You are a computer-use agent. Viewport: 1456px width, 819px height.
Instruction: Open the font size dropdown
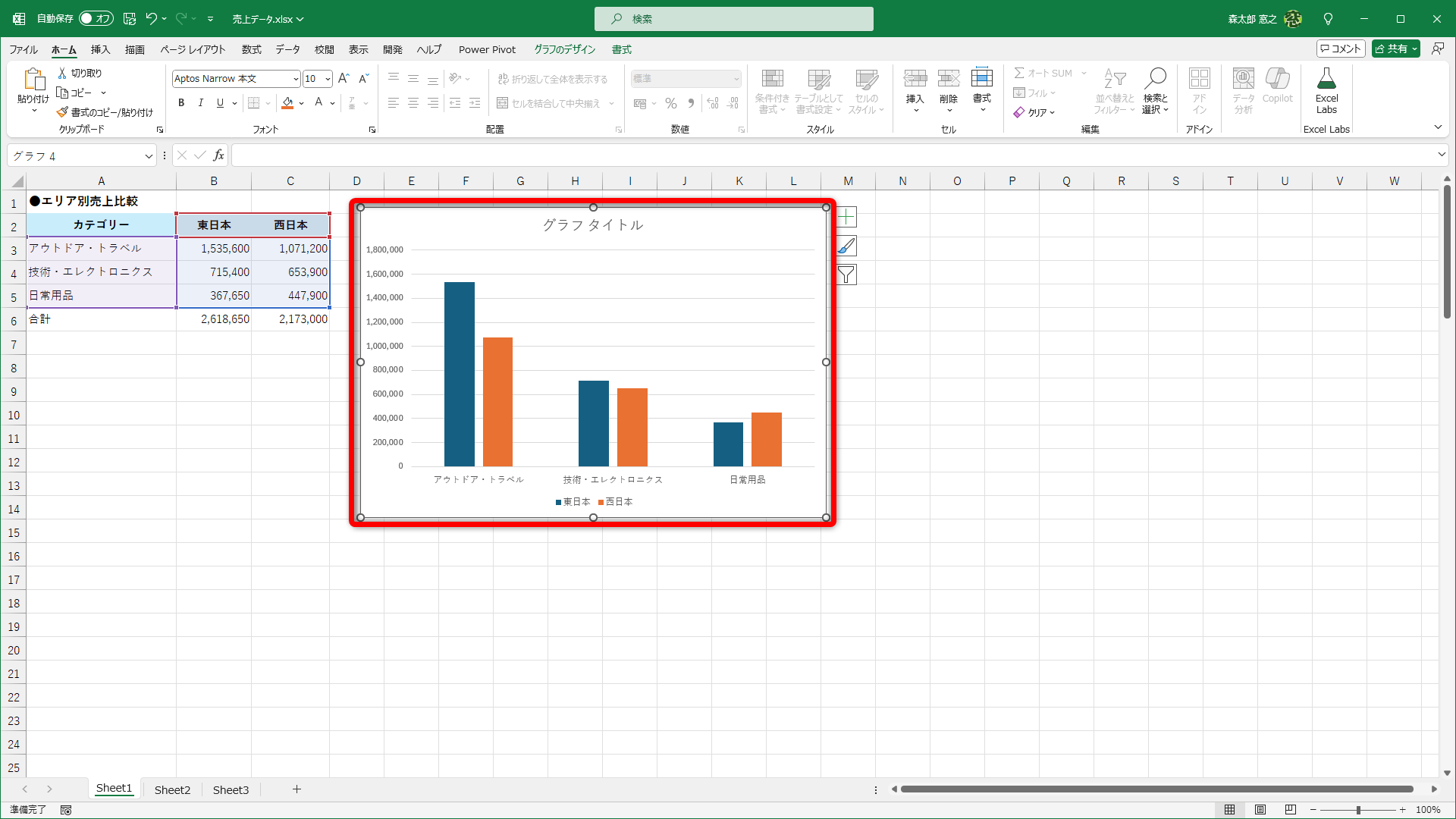point(328,79)
